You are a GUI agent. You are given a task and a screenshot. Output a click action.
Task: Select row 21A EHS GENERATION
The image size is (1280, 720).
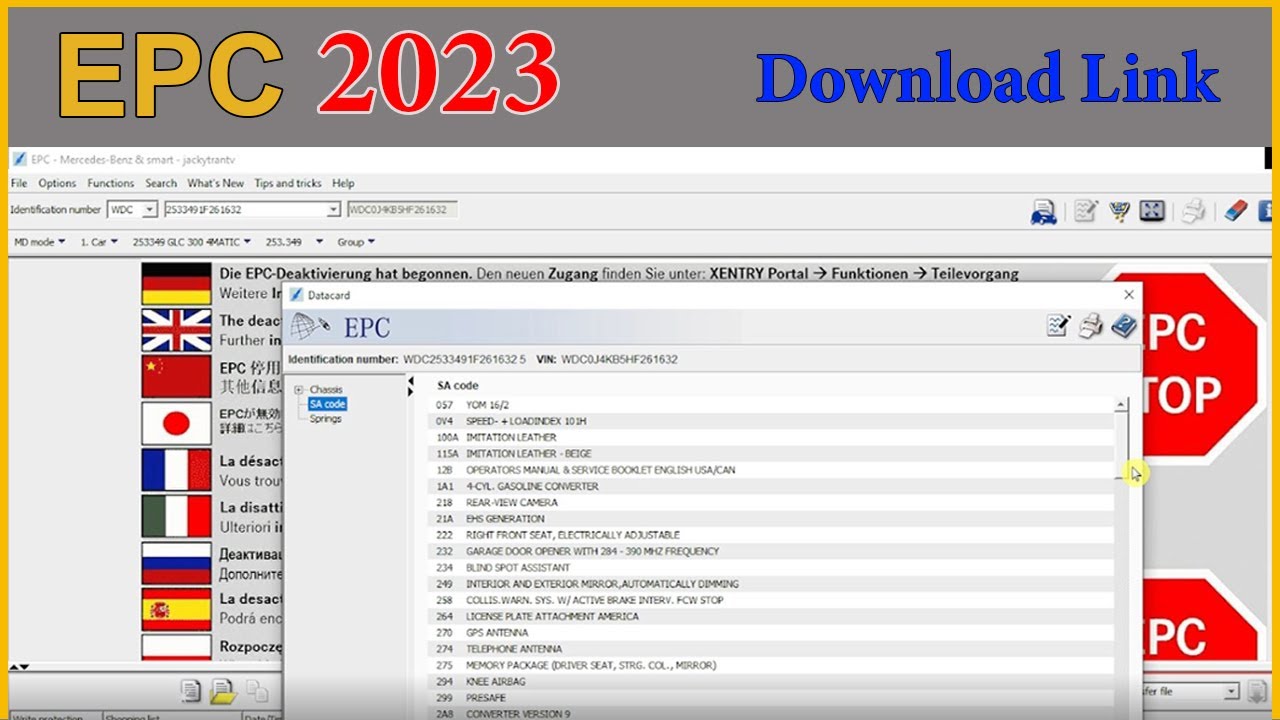click(x=772, y=519)
